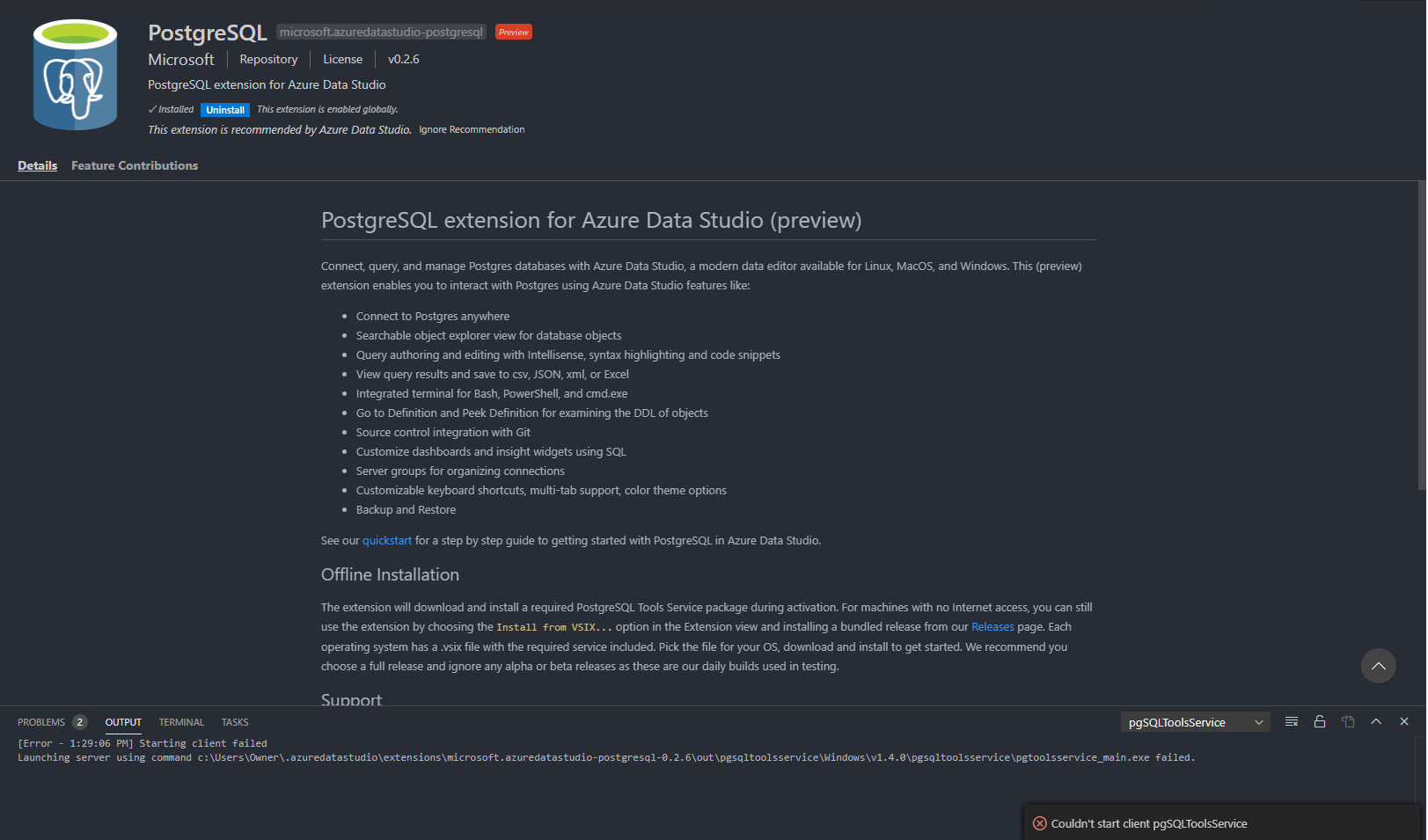Open the quickstart guide link

(386, 540)
